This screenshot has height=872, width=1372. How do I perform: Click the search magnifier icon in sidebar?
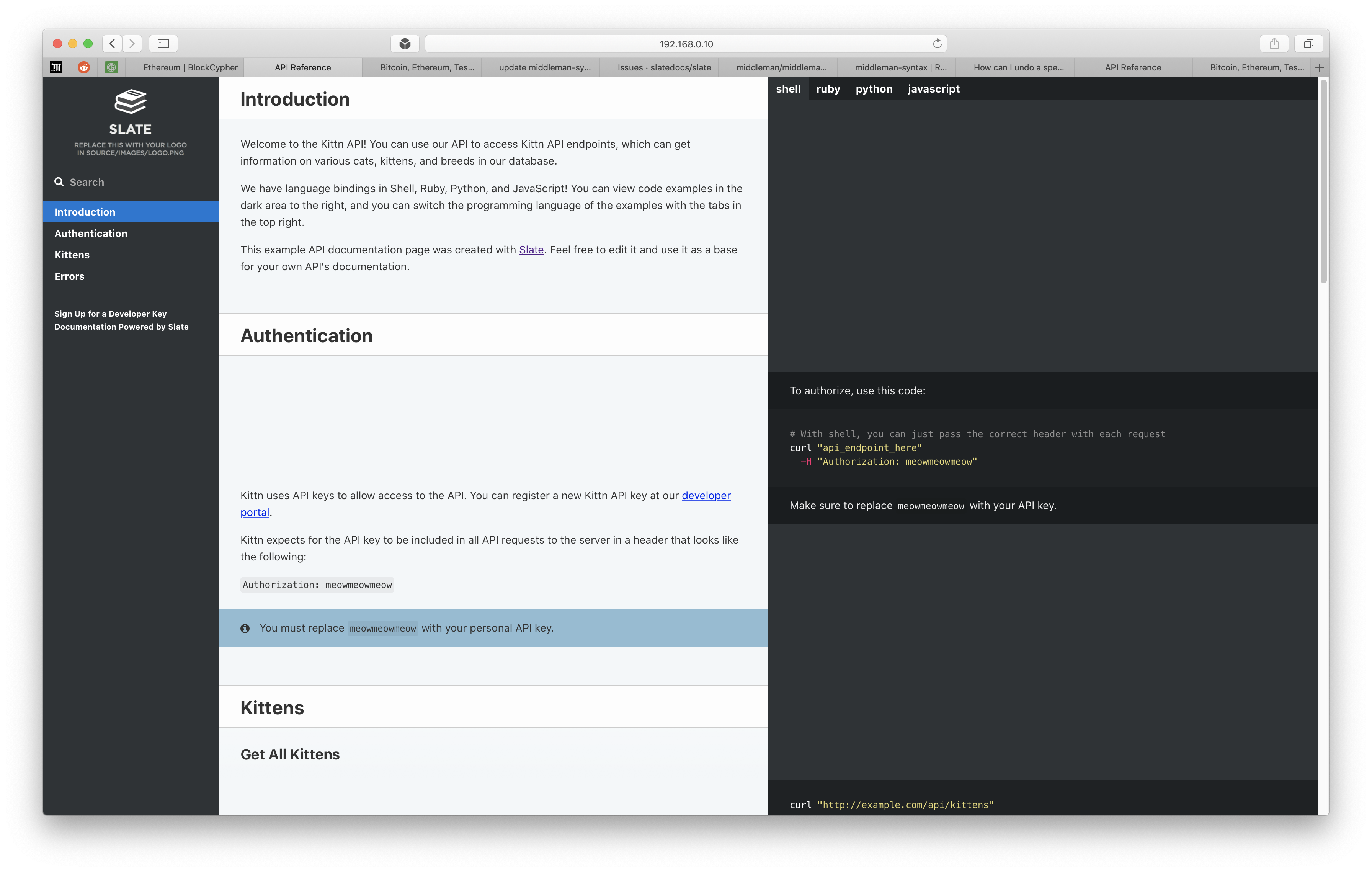pos(59,182)
